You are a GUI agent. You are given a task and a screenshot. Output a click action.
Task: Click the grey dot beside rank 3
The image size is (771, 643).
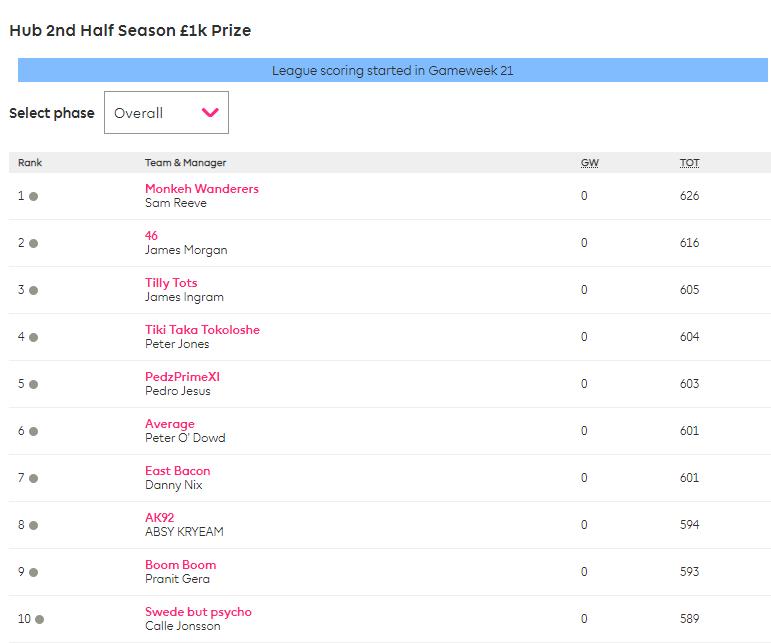point(33,291)
